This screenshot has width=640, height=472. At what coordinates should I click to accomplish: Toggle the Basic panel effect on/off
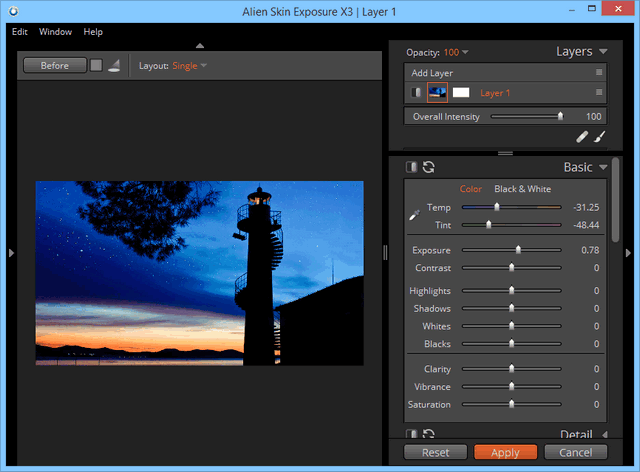click(411, 167)
